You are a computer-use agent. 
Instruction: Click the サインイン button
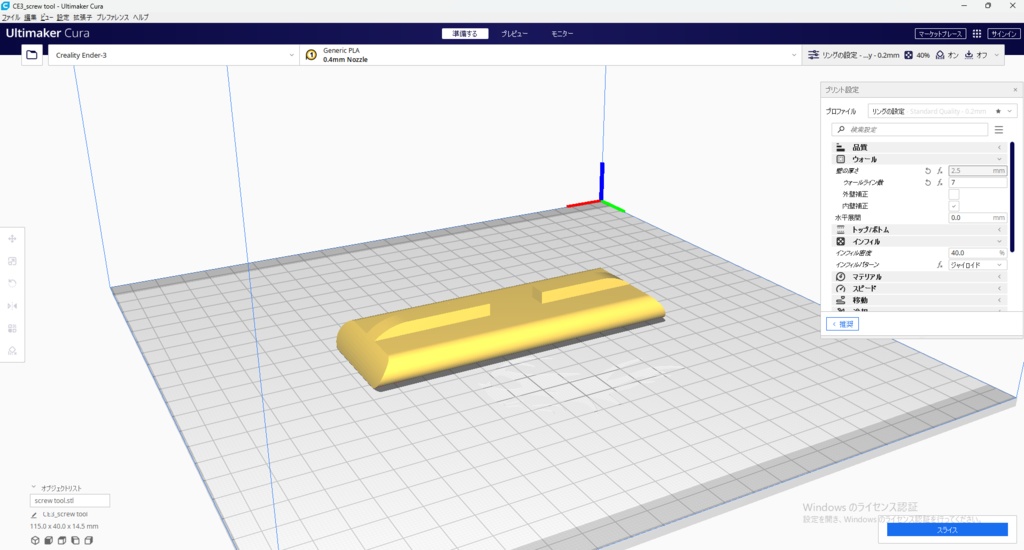pos(1004,33)
